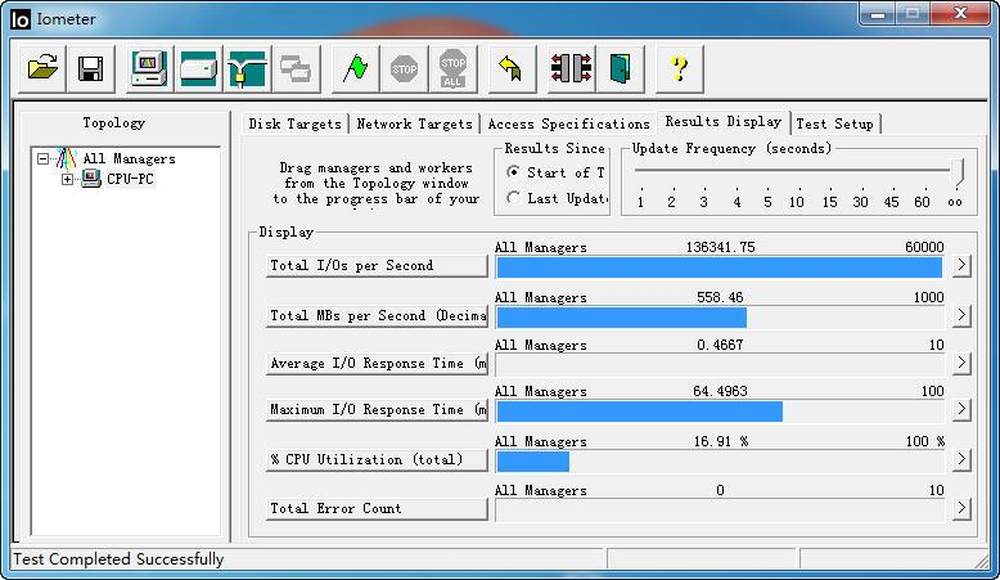Click the Iometer title bar logo

pos(20,19)
